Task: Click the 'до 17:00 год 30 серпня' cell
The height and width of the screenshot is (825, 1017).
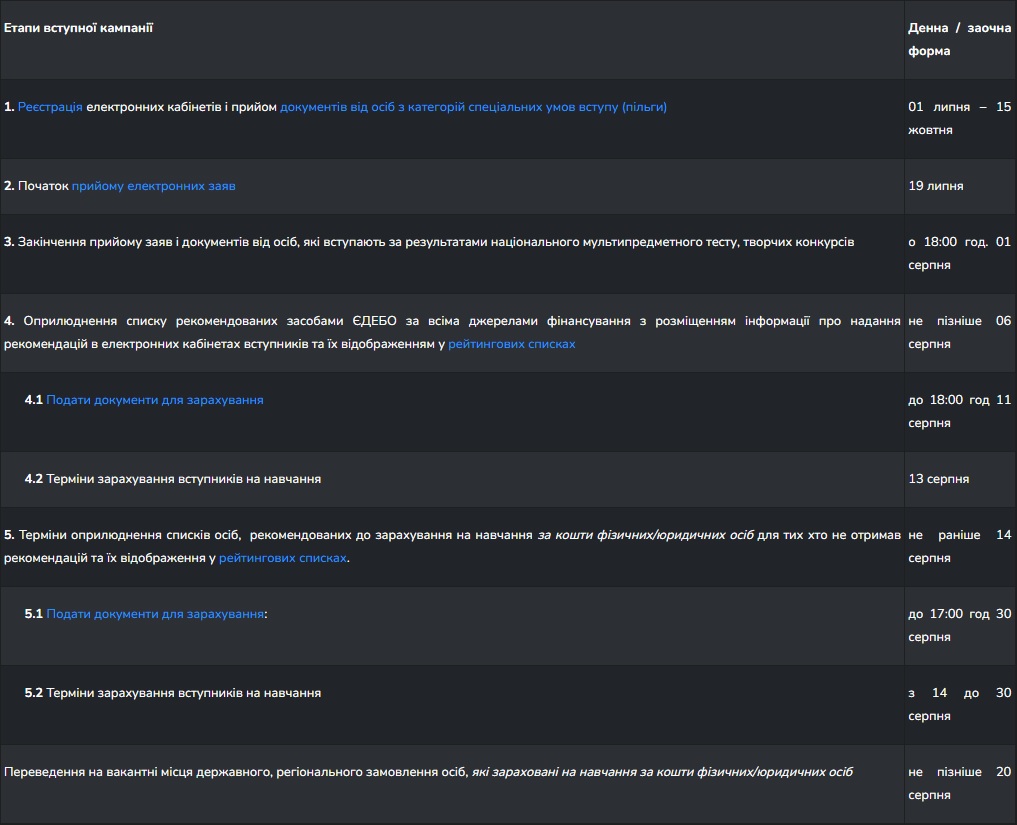Action: 959,626
